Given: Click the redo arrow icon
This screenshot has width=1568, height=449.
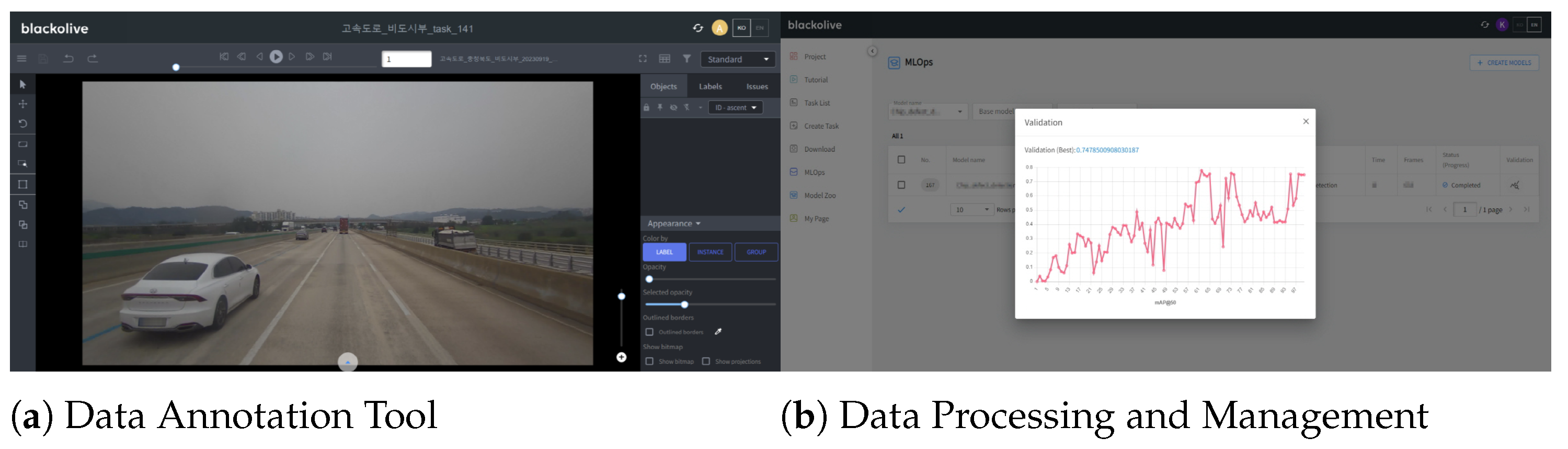Looking at the screenshot, I should (x=93, y=59).
